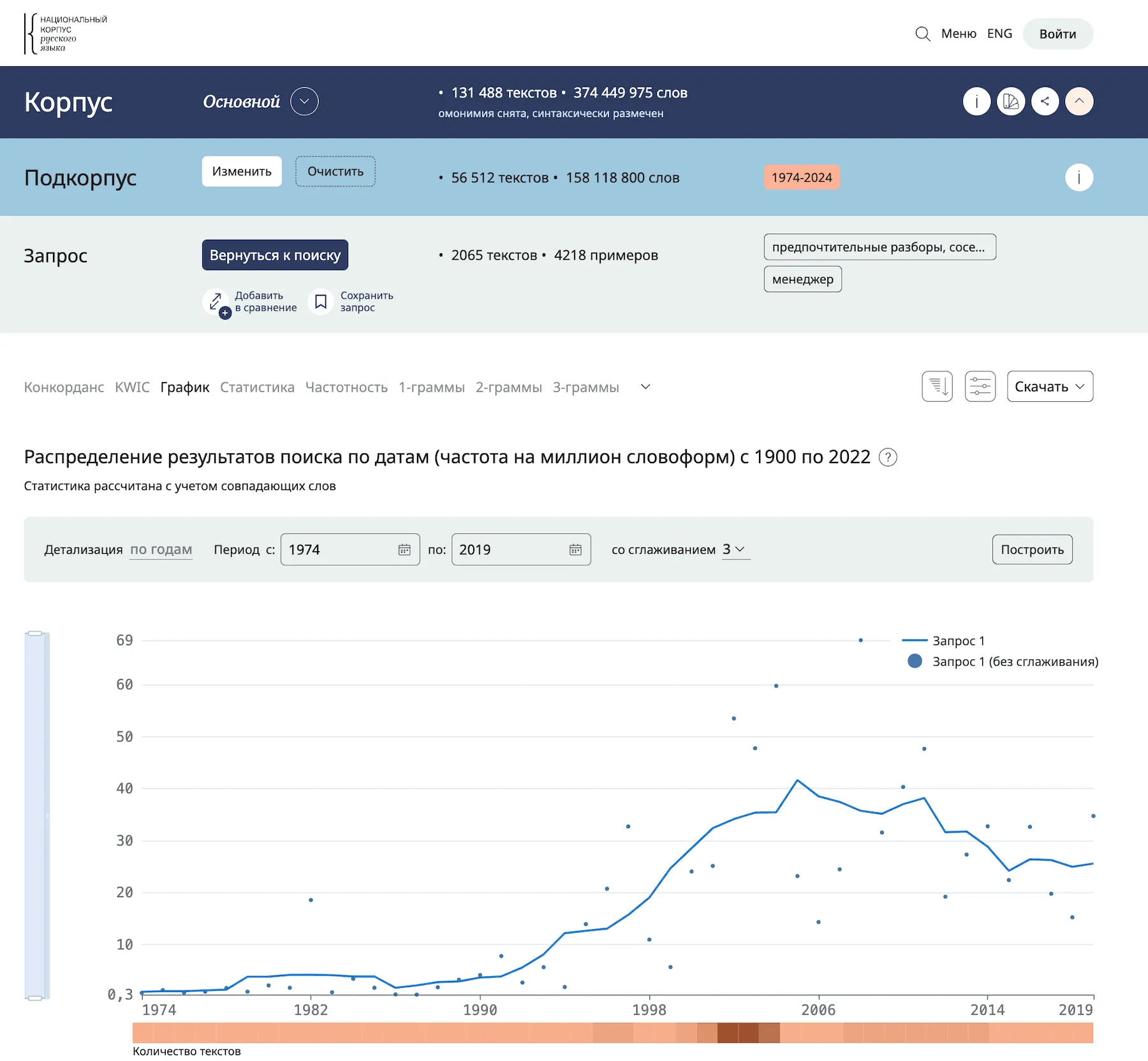The image size is (1148, 1061).
Task: Click the vertical range slider bottom handle
Action: coord(35,998)
